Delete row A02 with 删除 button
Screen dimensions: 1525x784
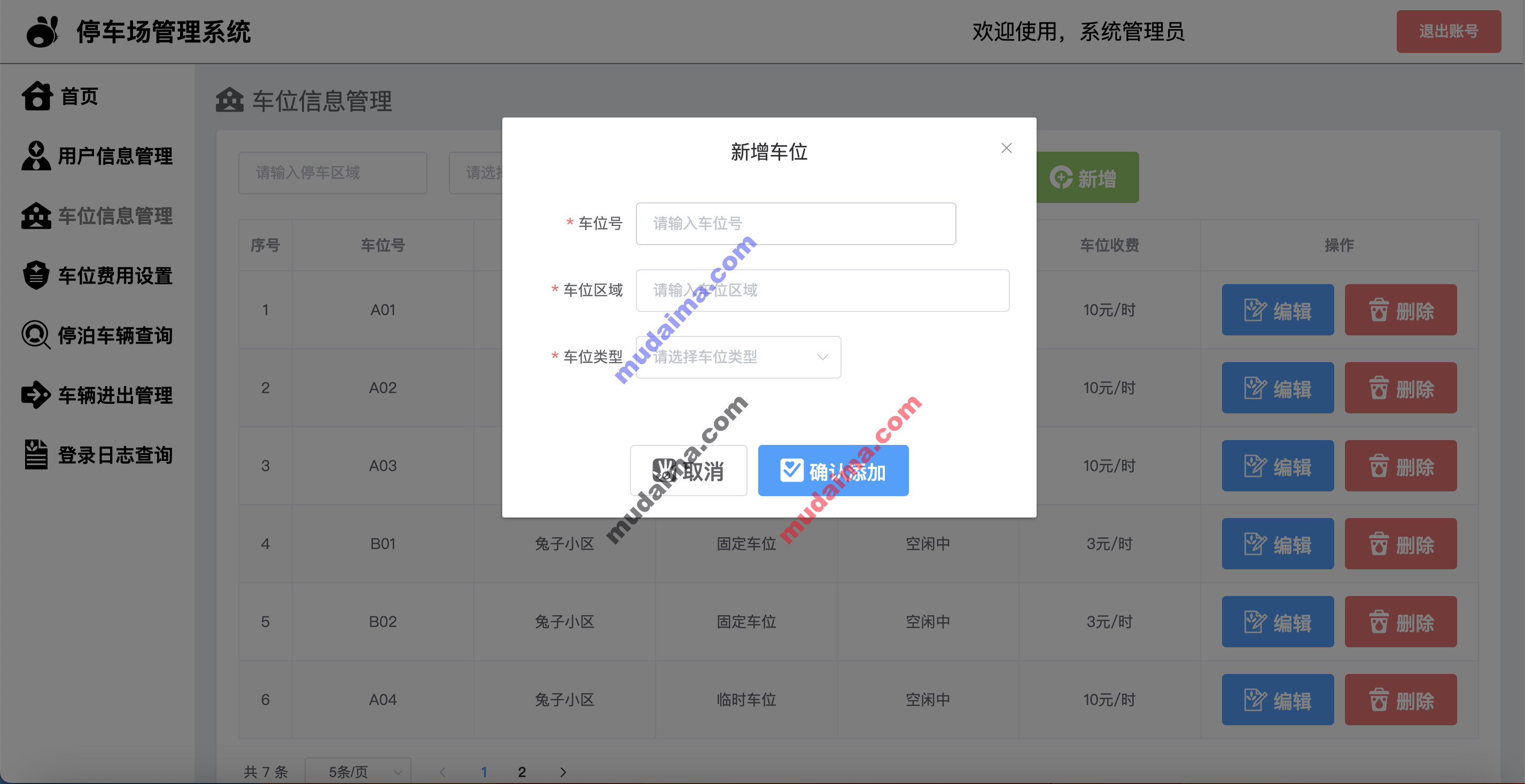click(x=1400, y=388)
